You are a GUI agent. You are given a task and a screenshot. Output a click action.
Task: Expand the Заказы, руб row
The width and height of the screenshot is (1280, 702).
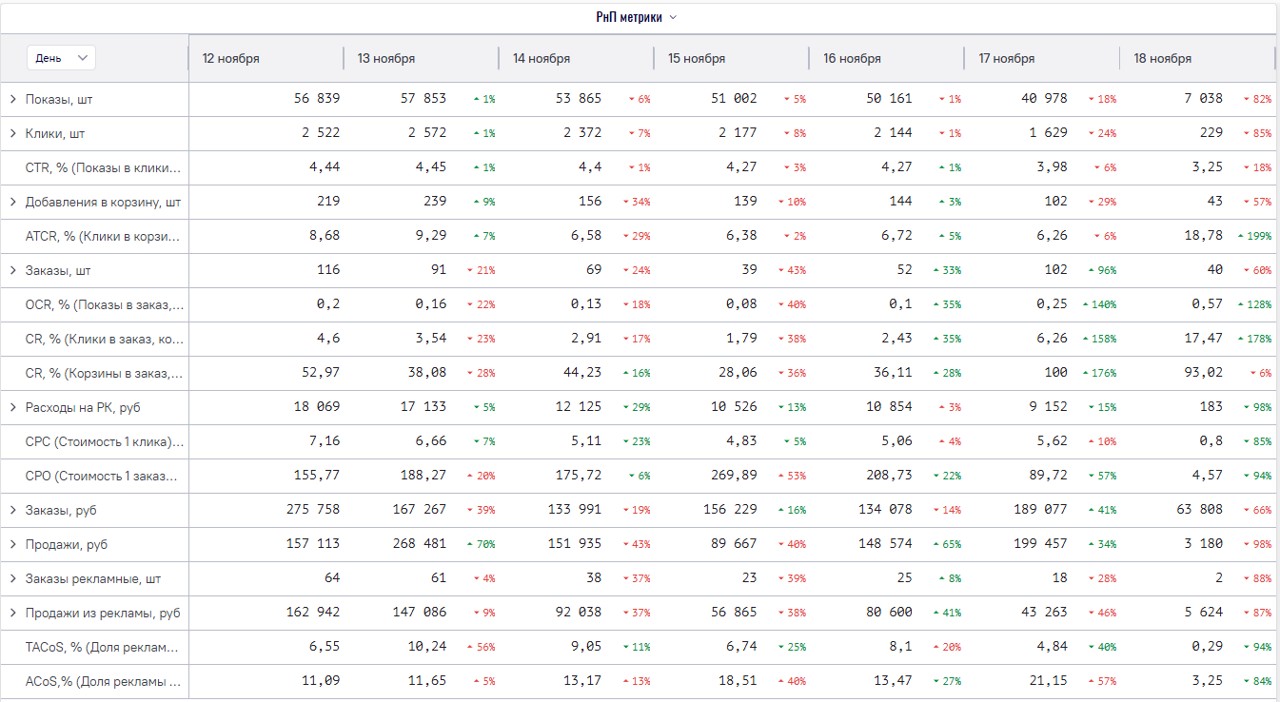point(13,510)
